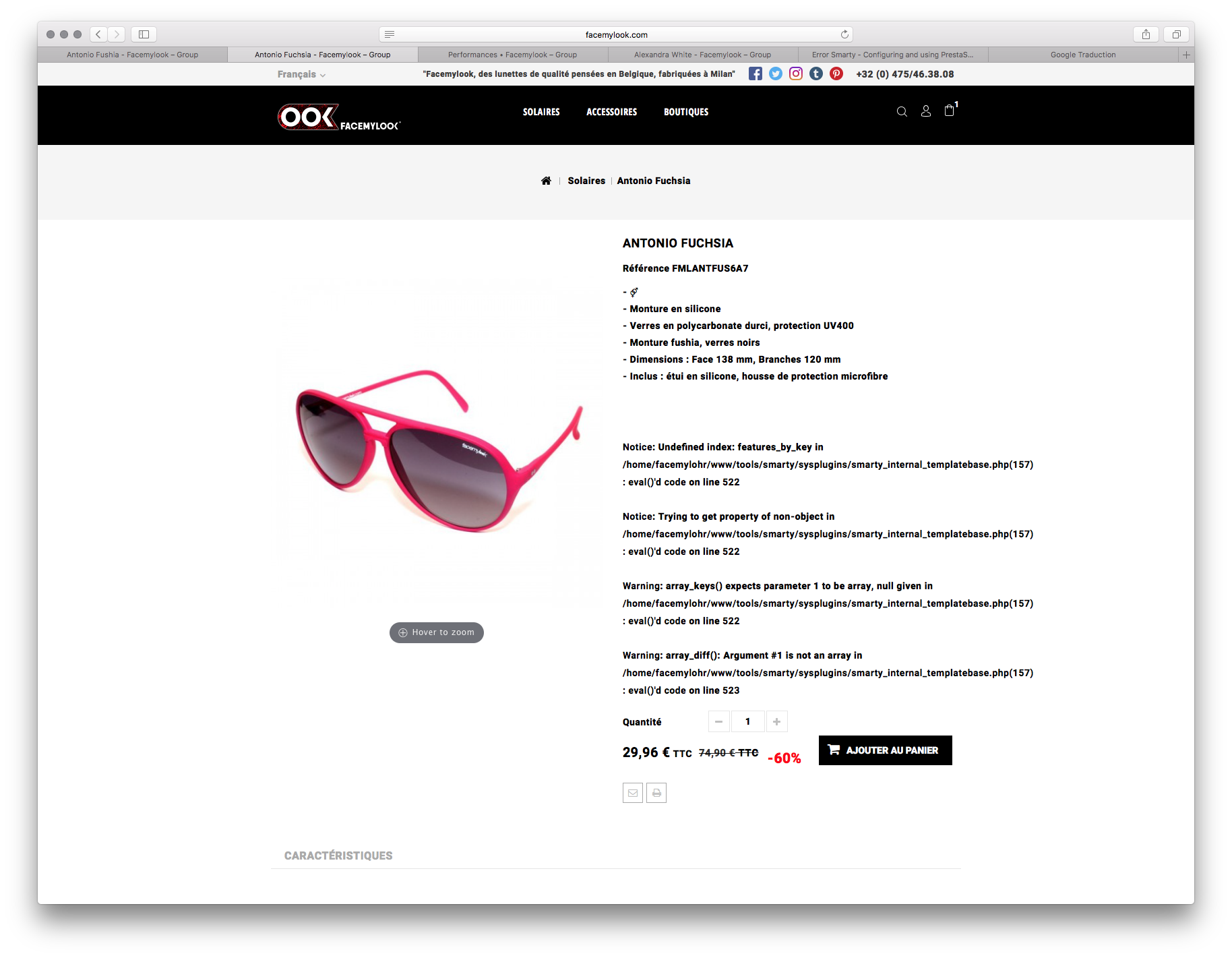Image resolution: width=1232 pixels, height=958 pixels.
Task: Click the print product icon
Action: pos(656,793)
